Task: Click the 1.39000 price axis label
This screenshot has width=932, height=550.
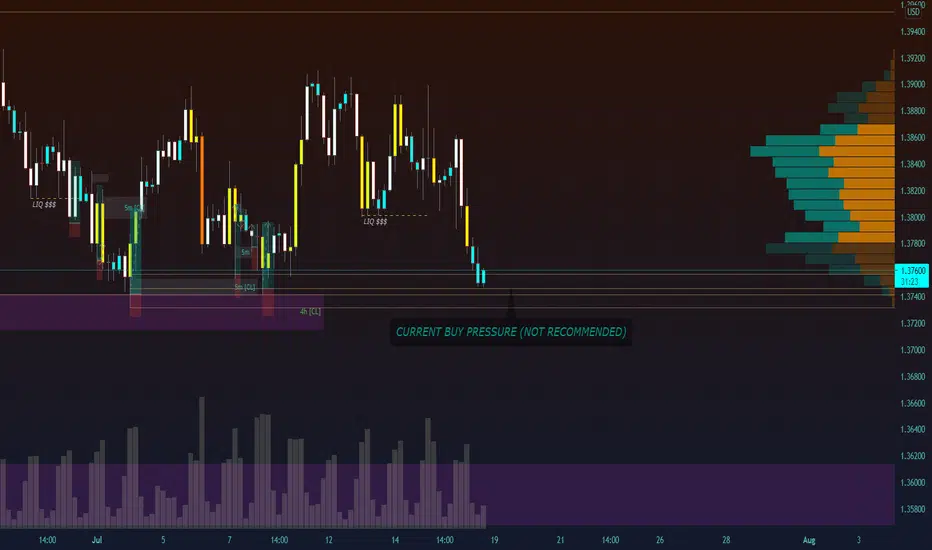Action: click(912, 84)
